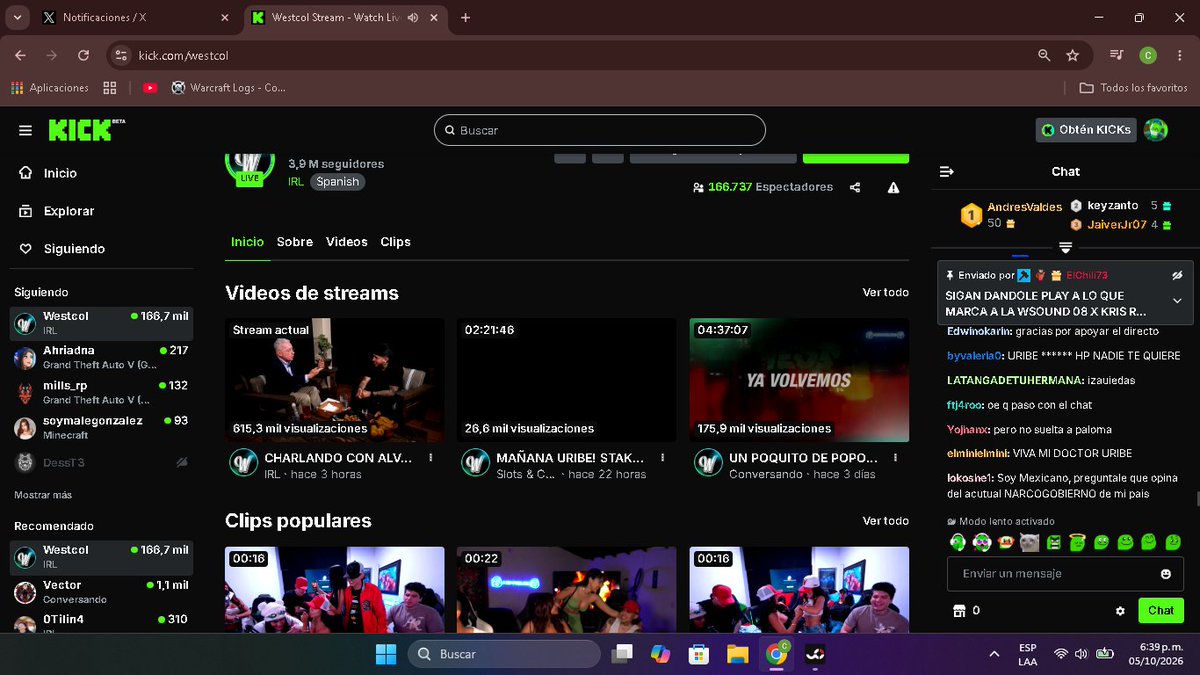Open Warcraft Logs bookmark
The height and width of the screenshot is (675, 1200).
[x=229, y=88]
